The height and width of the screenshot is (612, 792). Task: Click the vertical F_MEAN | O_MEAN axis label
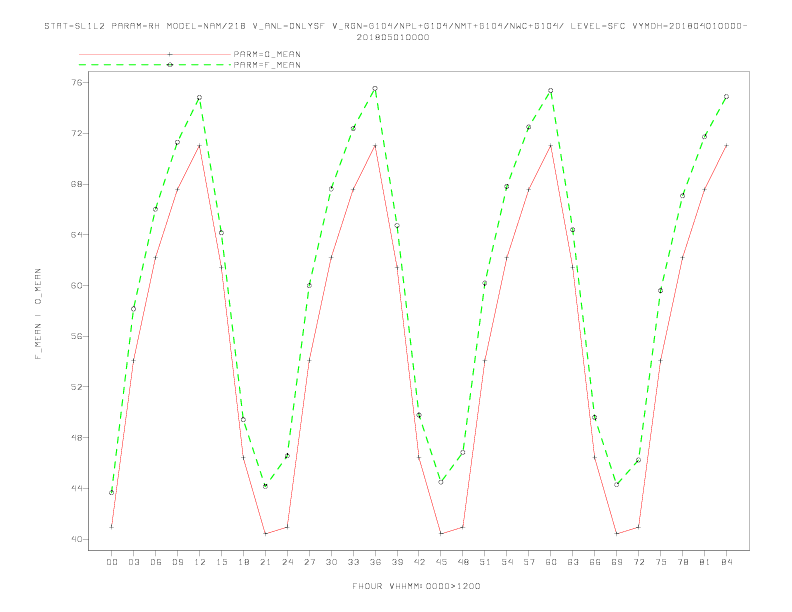click(38, 314)
